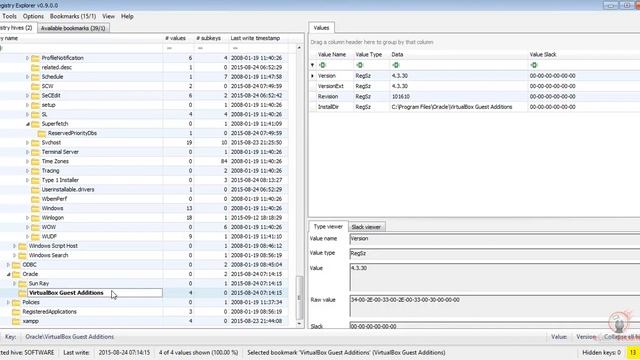
Task: Open the Options menu
Action: point(33,16)
